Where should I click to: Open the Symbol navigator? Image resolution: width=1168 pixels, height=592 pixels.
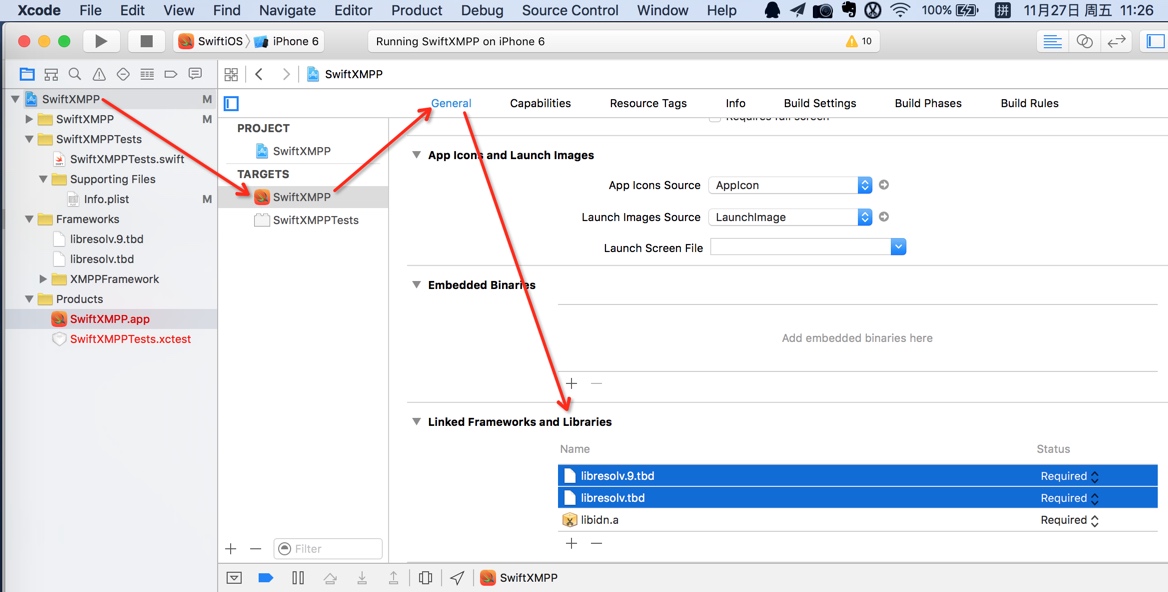point(51,74)
